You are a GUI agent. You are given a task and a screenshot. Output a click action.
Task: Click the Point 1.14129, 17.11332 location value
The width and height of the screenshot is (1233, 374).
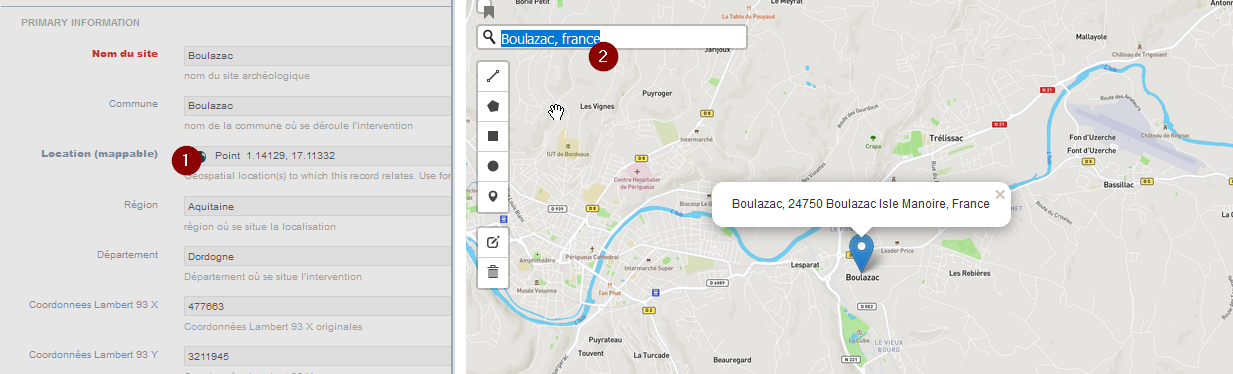[274, 156]
